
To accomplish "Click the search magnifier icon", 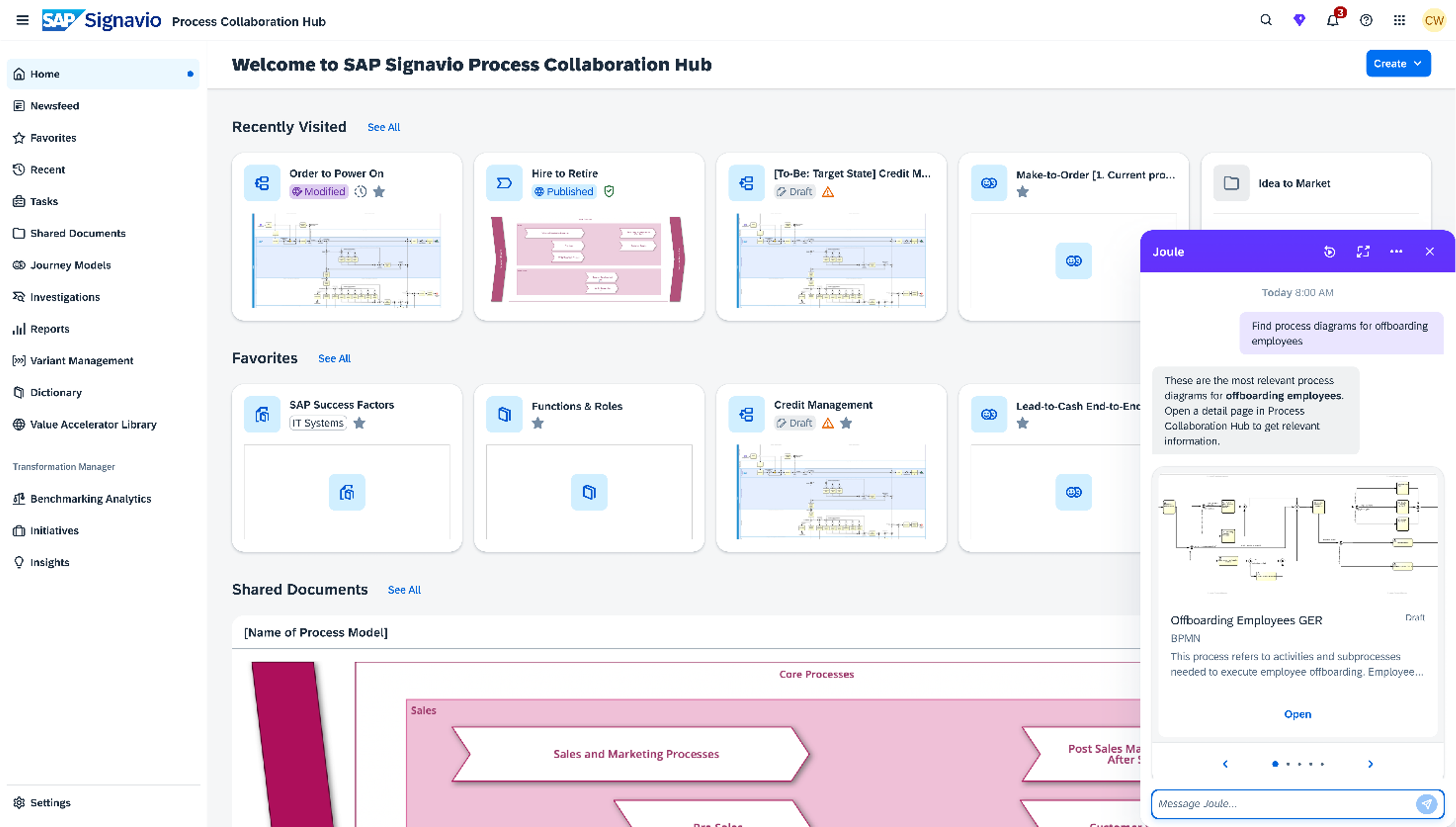I will coord(1266,20).
